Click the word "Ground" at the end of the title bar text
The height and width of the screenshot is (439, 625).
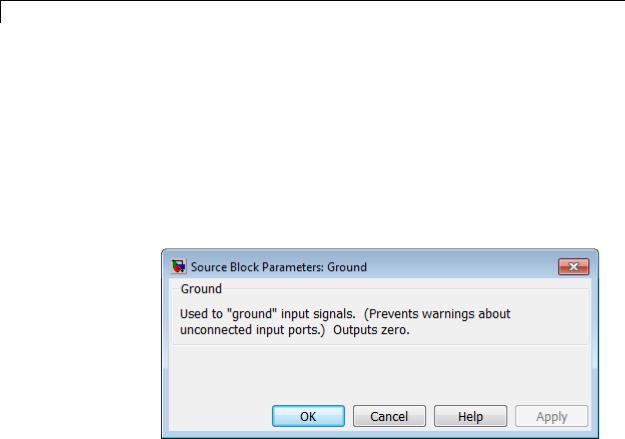[347, 267]
